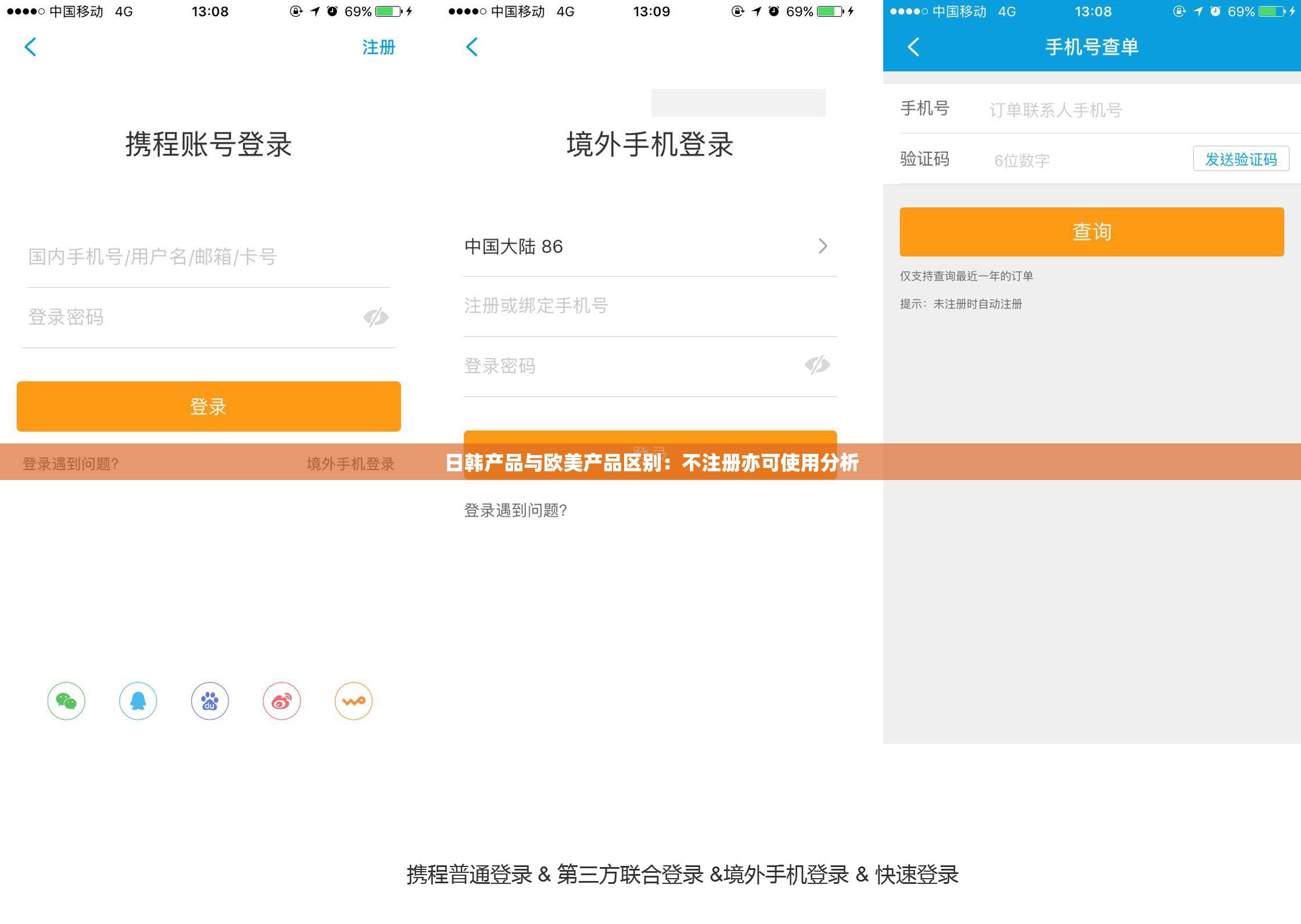Select the 提示:未注册时自动注册 hint
1301x924 pixels.
[961, 304]
